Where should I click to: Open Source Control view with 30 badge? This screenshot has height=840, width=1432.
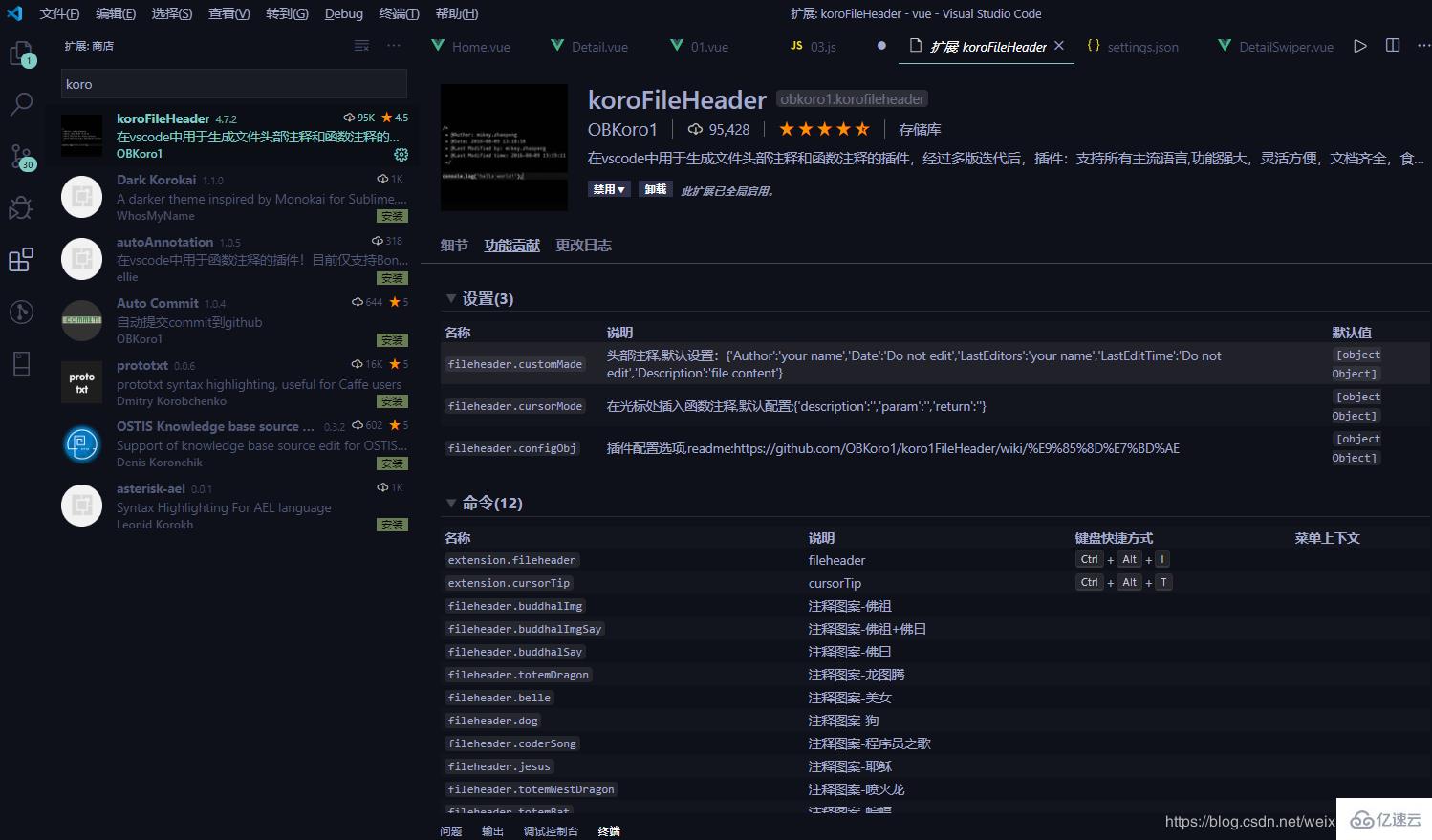[x=21, y=157]
